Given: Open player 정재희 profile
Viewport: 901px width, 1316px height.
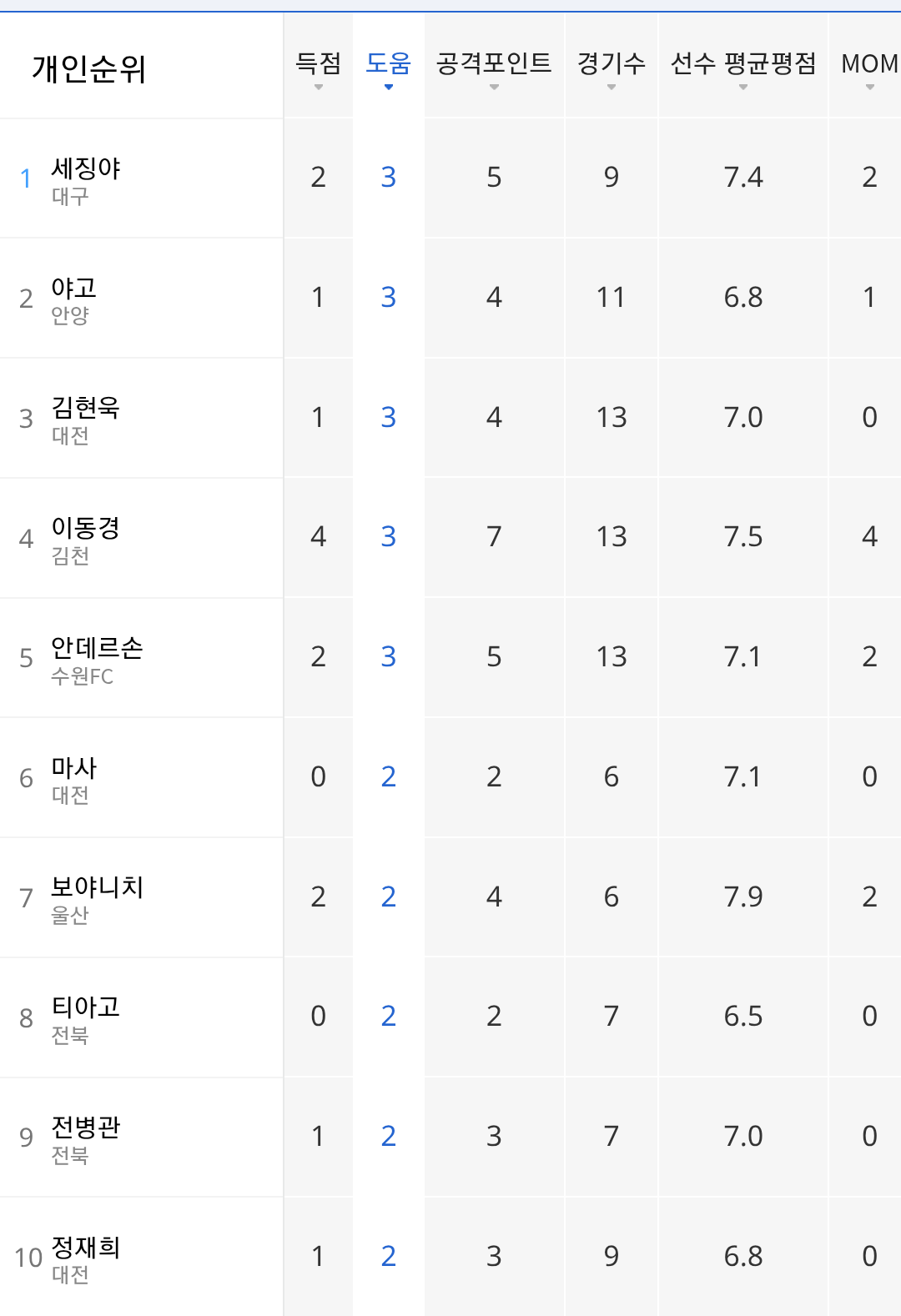Looking at the screenshot, I should (86, 1248).
